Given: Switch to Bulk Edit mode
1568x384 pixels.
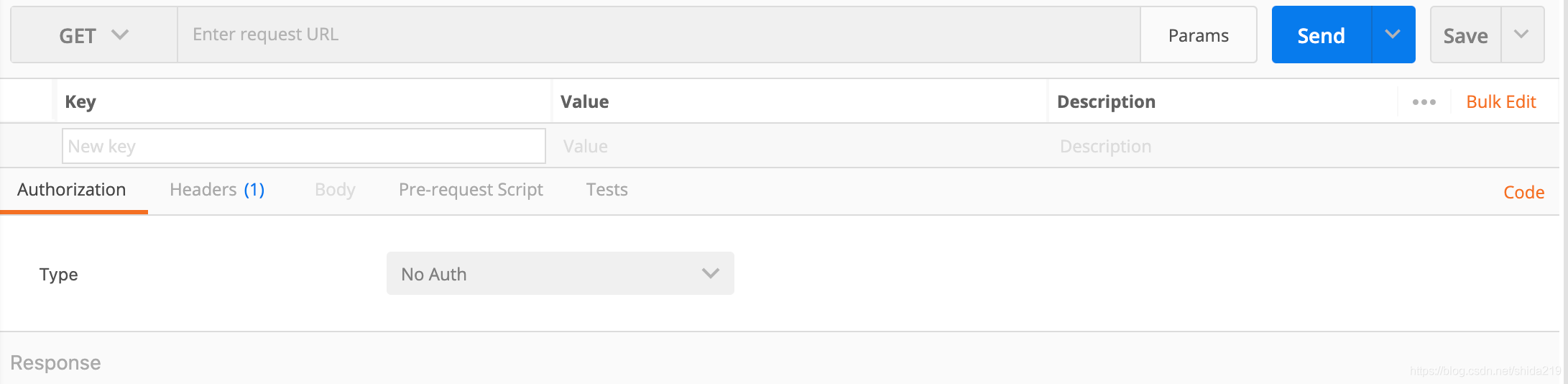Looking at the screenshot, I should (x=1501, y=102).
